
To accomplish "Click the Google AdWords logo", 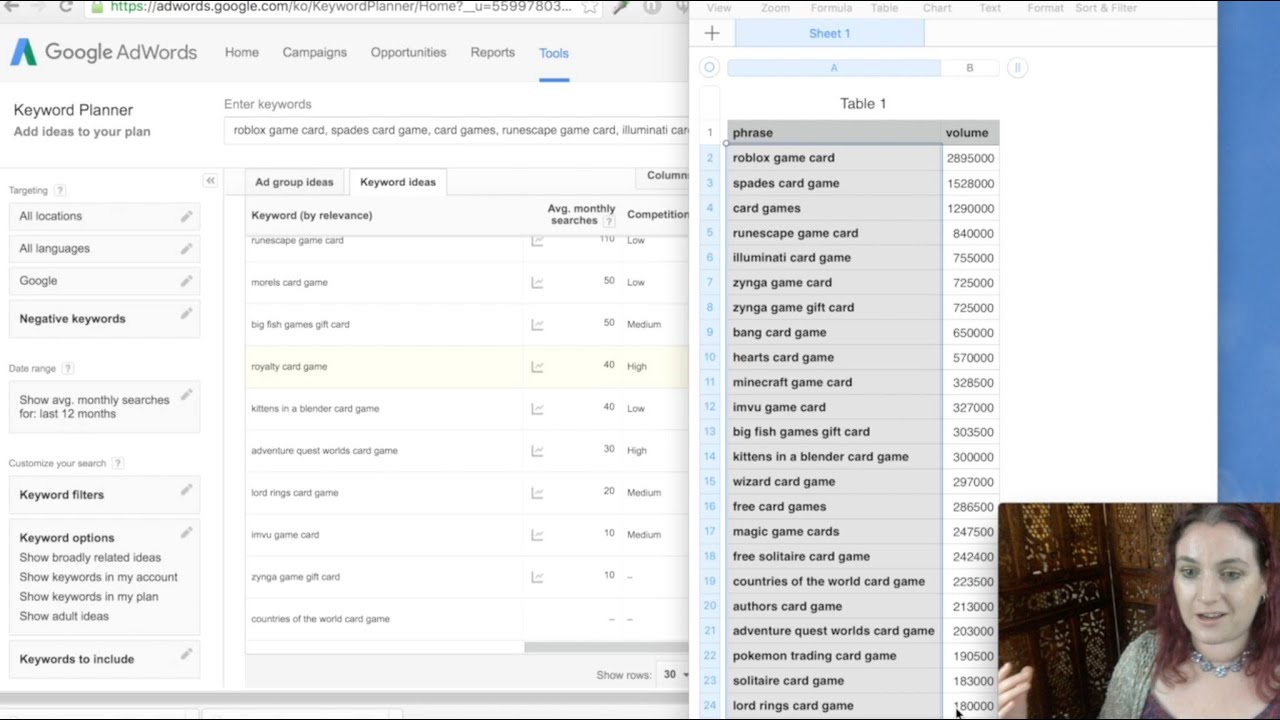I will [x=104, y=52].
